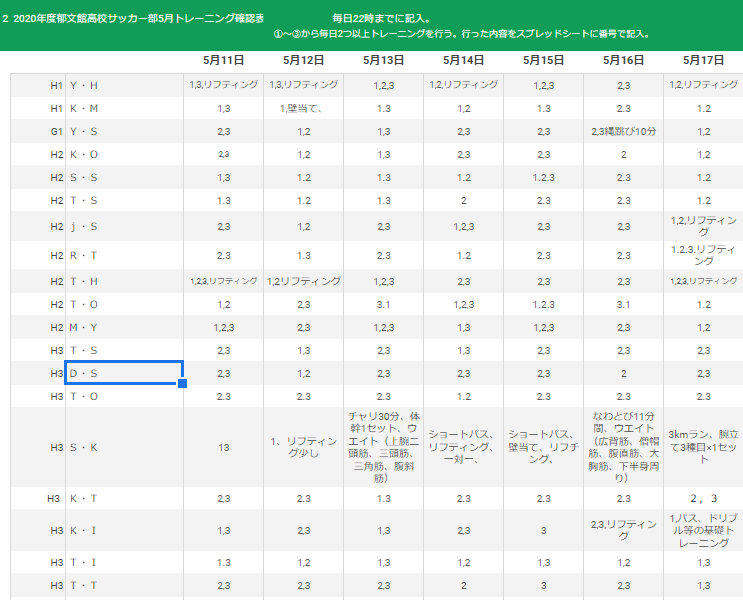The width and height of the screenshot is (743, 600).
Task: Click the 1、リフティング少し cell
Action: (303, 447)
